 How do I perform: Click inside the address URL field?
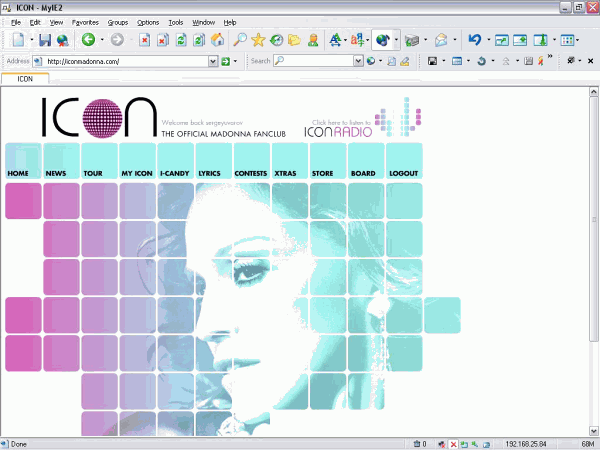click(126, 61)
